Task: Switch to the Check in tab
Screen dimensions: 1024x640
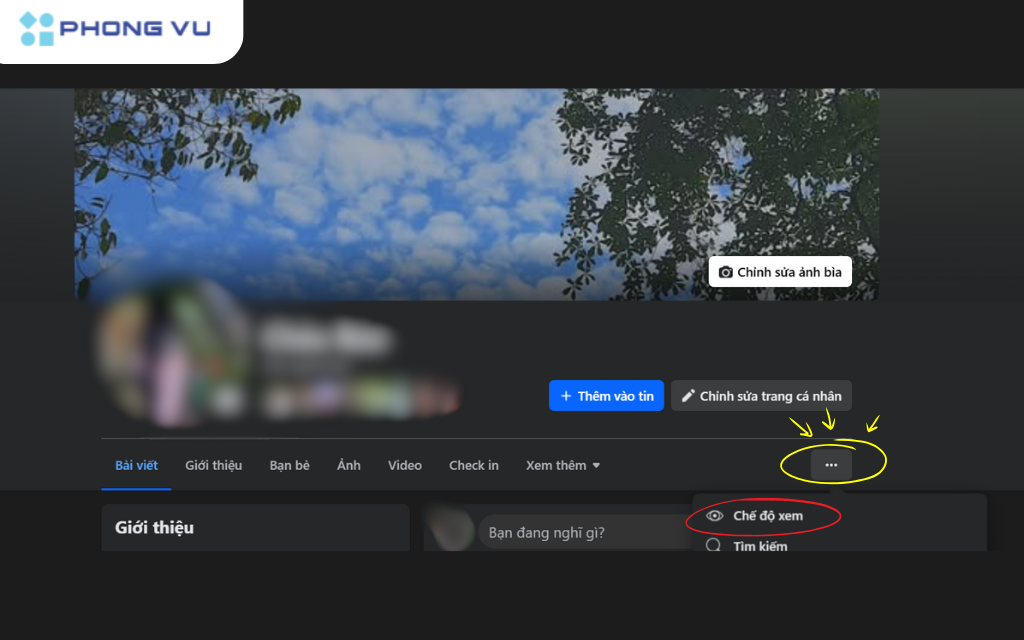Action: click(x=474, y=465)
